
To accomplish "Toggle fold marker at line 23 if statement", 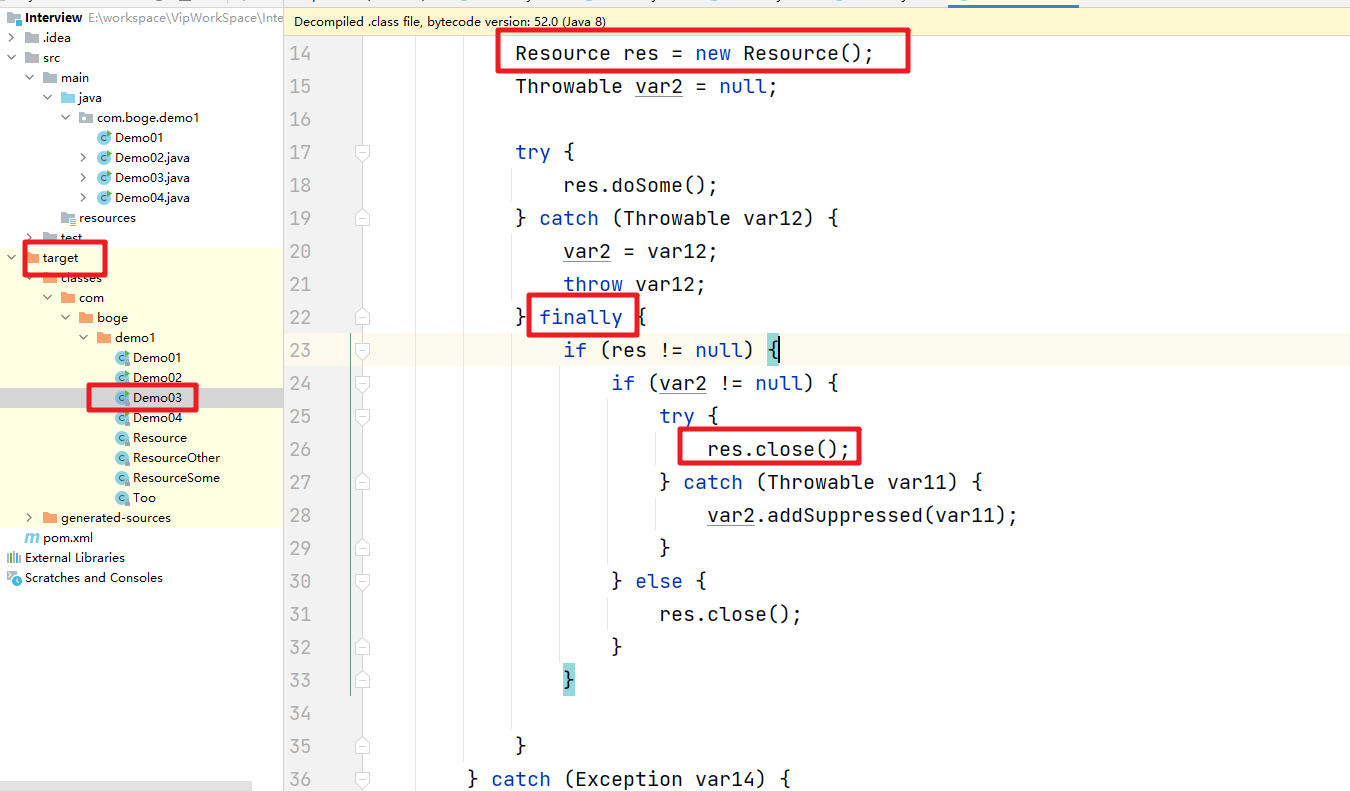I will (362, 350).
